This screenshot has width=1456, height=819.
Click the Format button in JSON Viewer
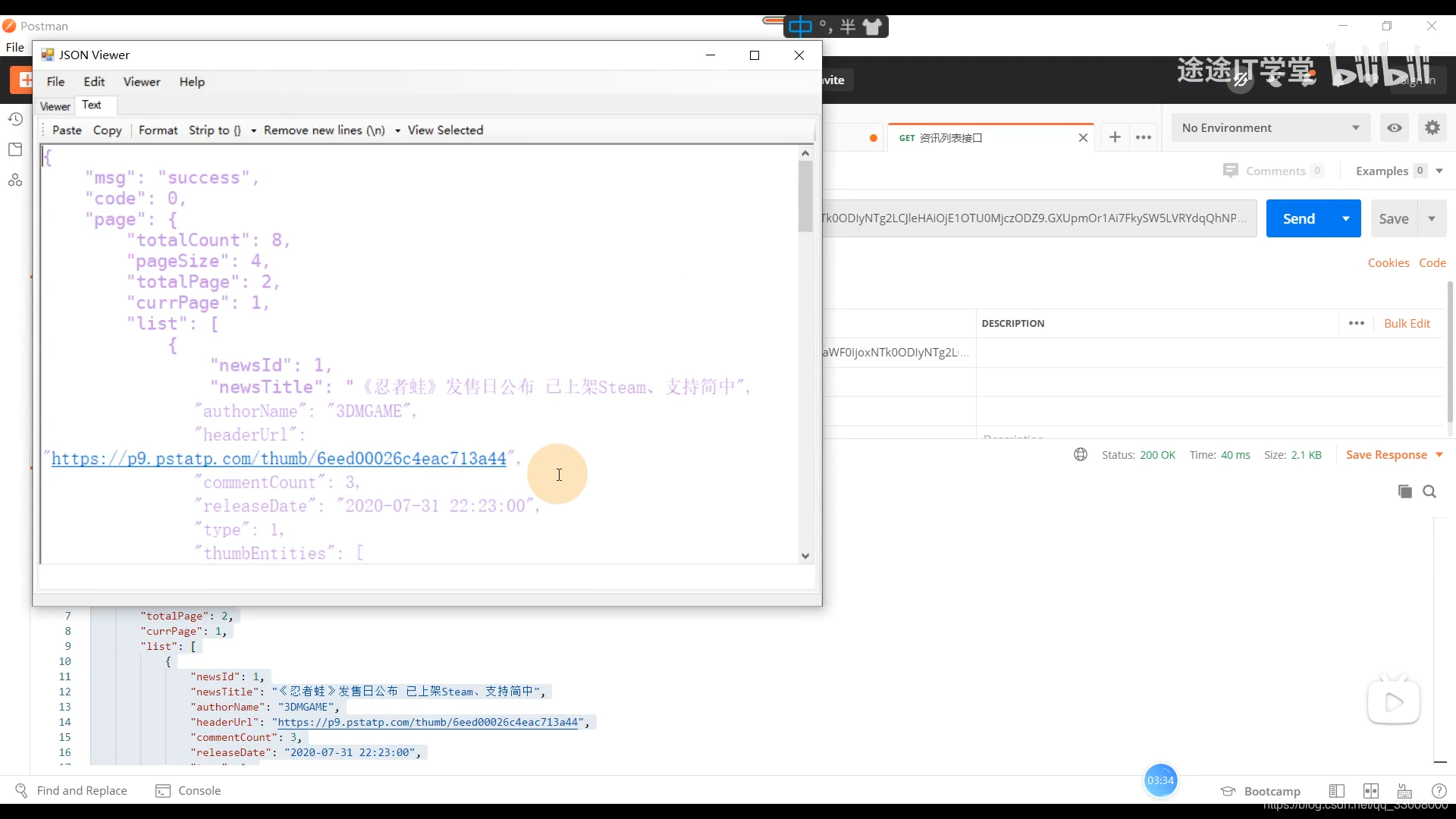click(x=157, y=130)
